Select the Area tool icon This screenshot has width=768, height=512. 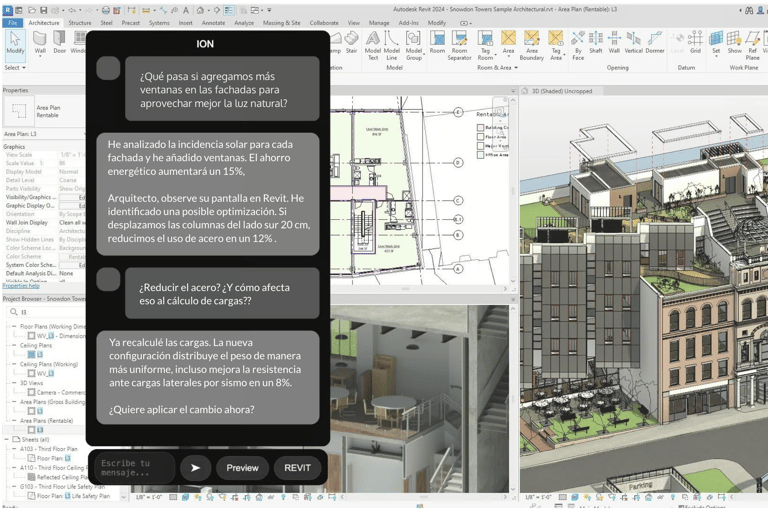(508, 38)
